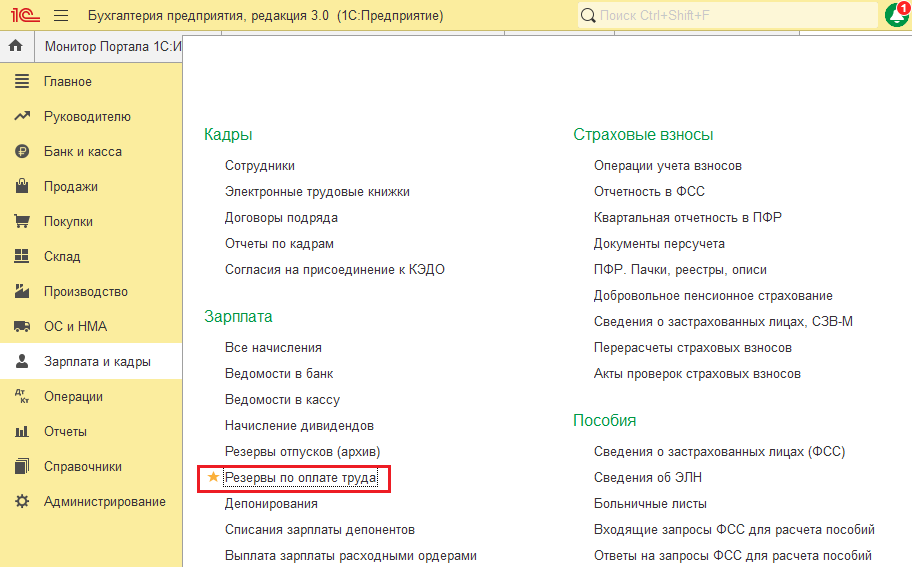This screenshot has height=567, width=912.
Task: Open Резервы отпусков (архив)
Action: [x=302, y=452]
